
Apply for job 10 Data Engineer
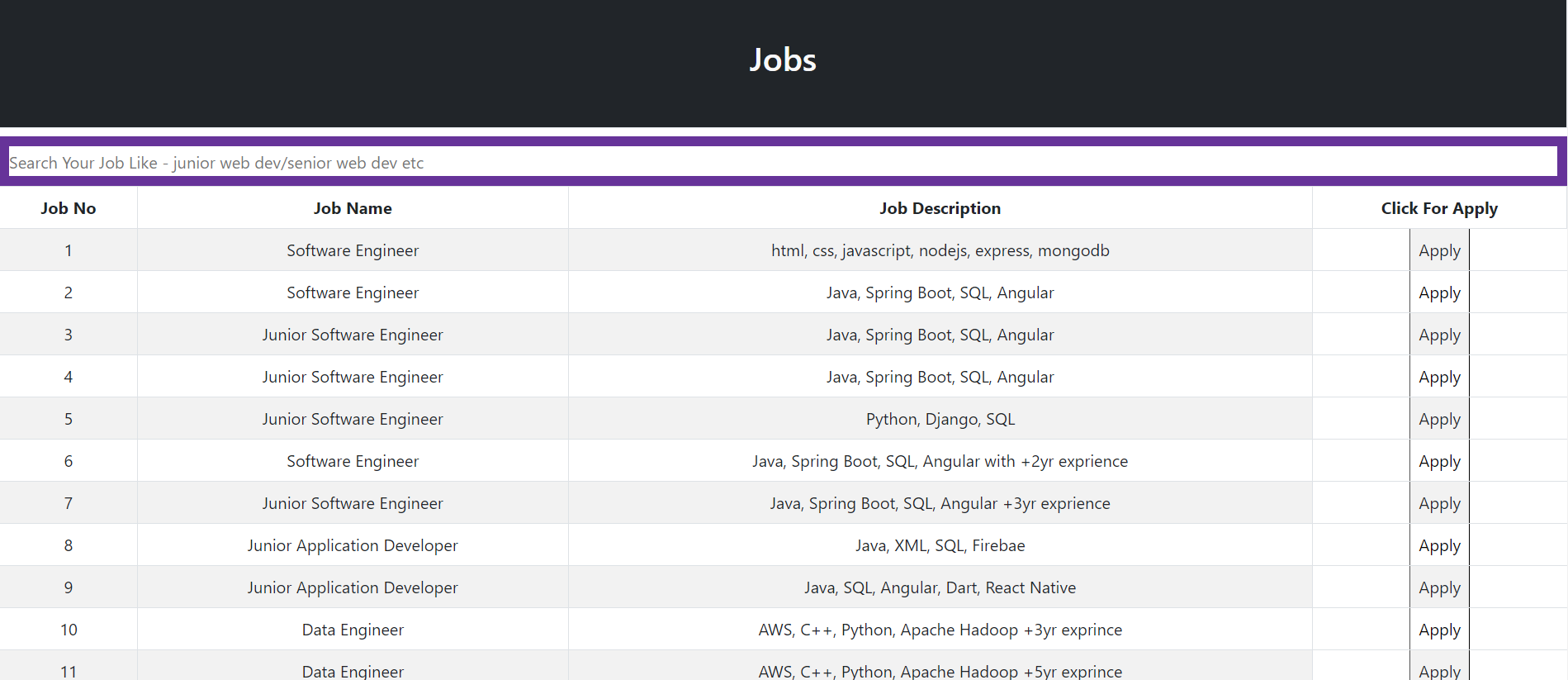1439,630
